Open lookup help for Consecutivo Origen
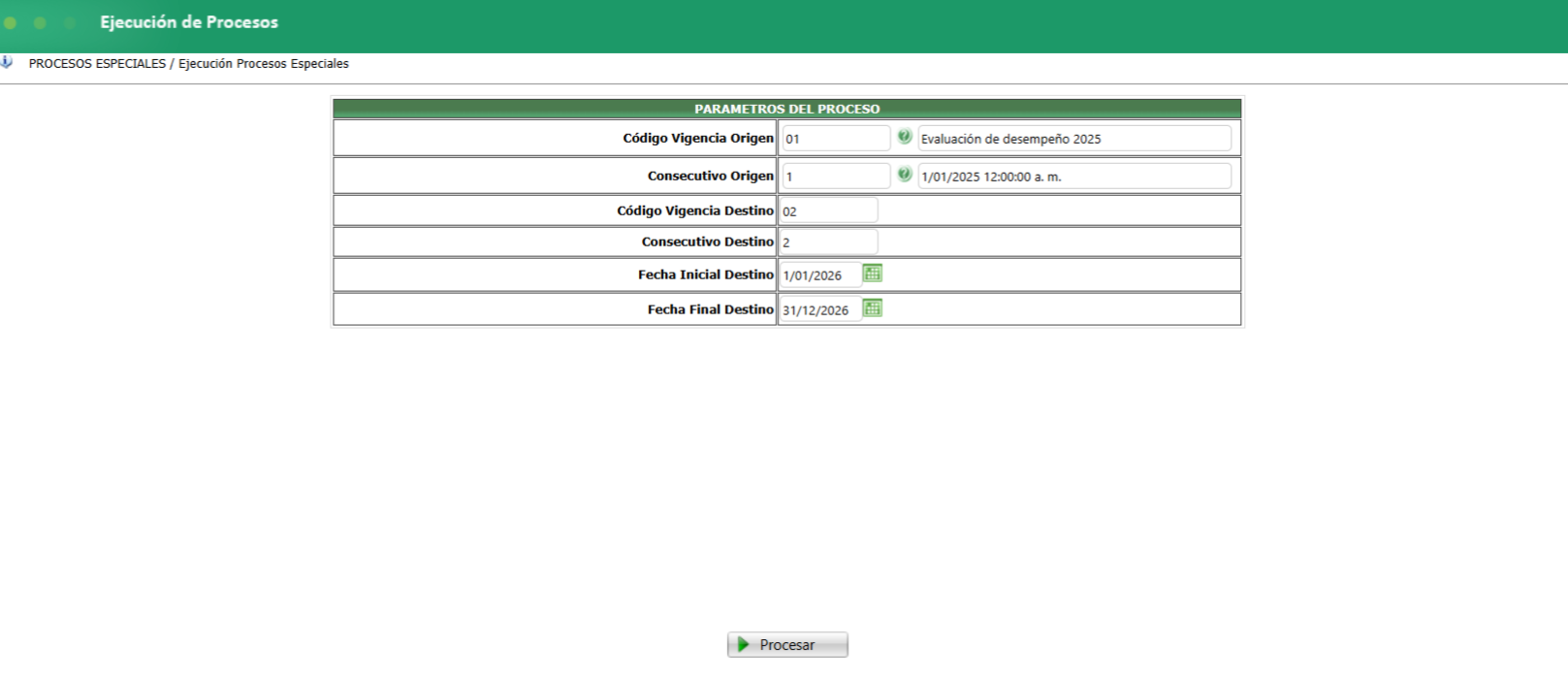This screenshot has height=678, width=1568. [x=905, y=175]
